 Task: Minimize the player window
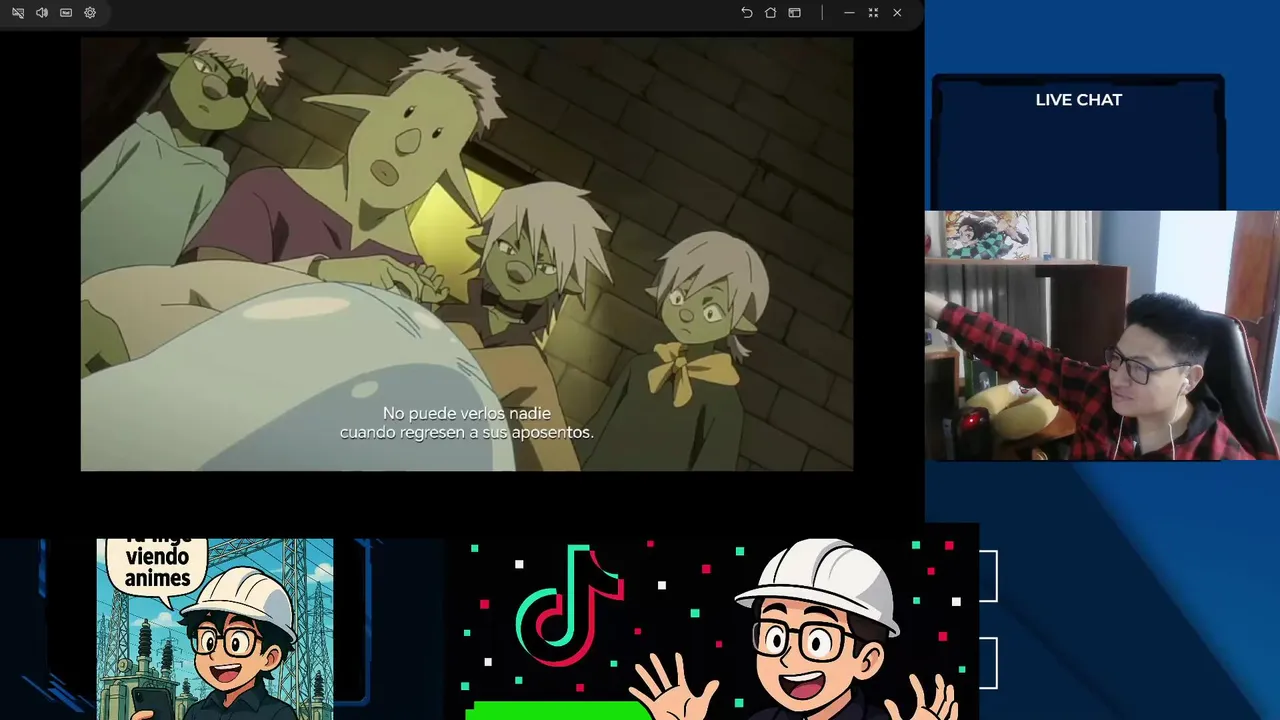pyautogui.click(x=849, y=13)
